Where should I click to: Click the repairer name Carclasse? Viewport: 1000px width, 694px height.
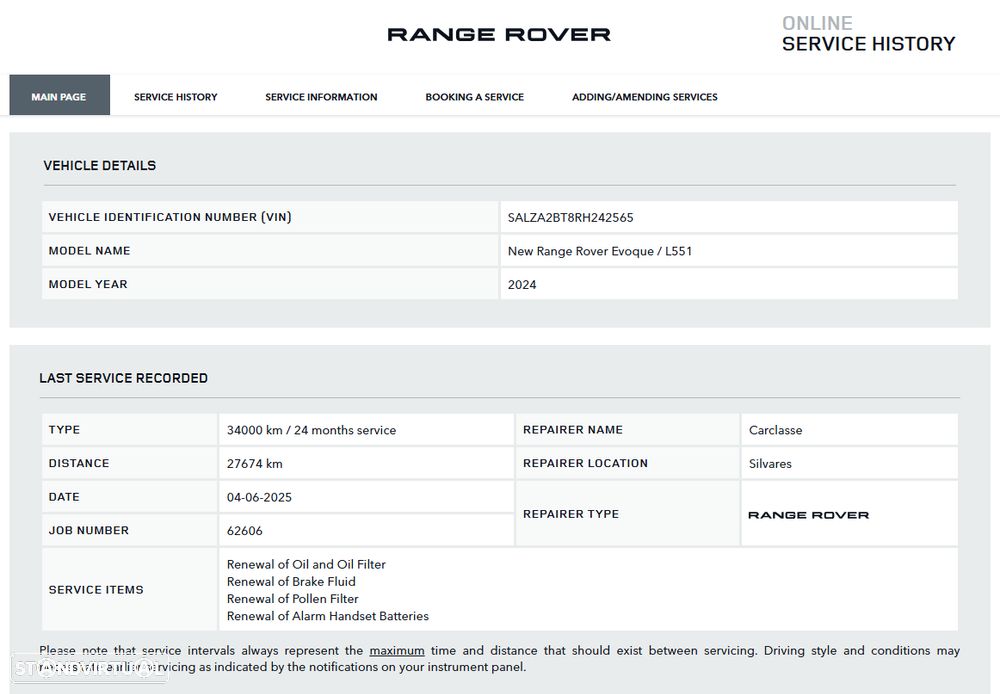(x=776, y=431)
